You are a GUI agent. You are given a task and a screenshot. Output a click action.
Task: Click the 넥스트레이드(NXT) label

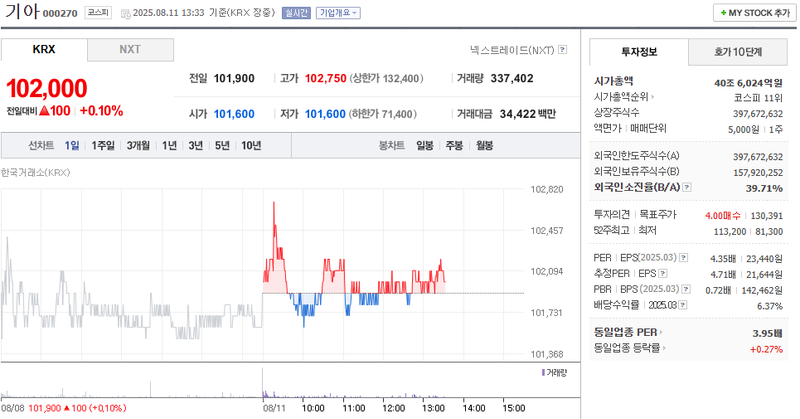(512, 50)
